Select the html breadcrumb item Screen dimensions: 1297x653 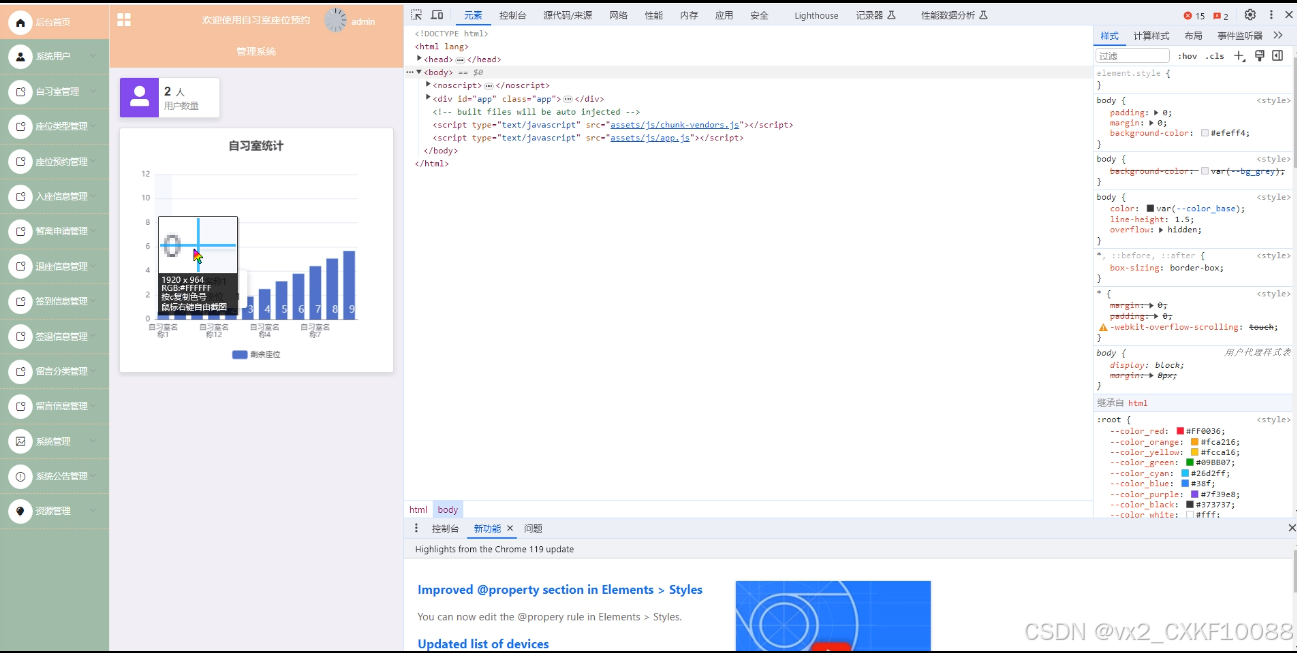[x=418, y=510]
